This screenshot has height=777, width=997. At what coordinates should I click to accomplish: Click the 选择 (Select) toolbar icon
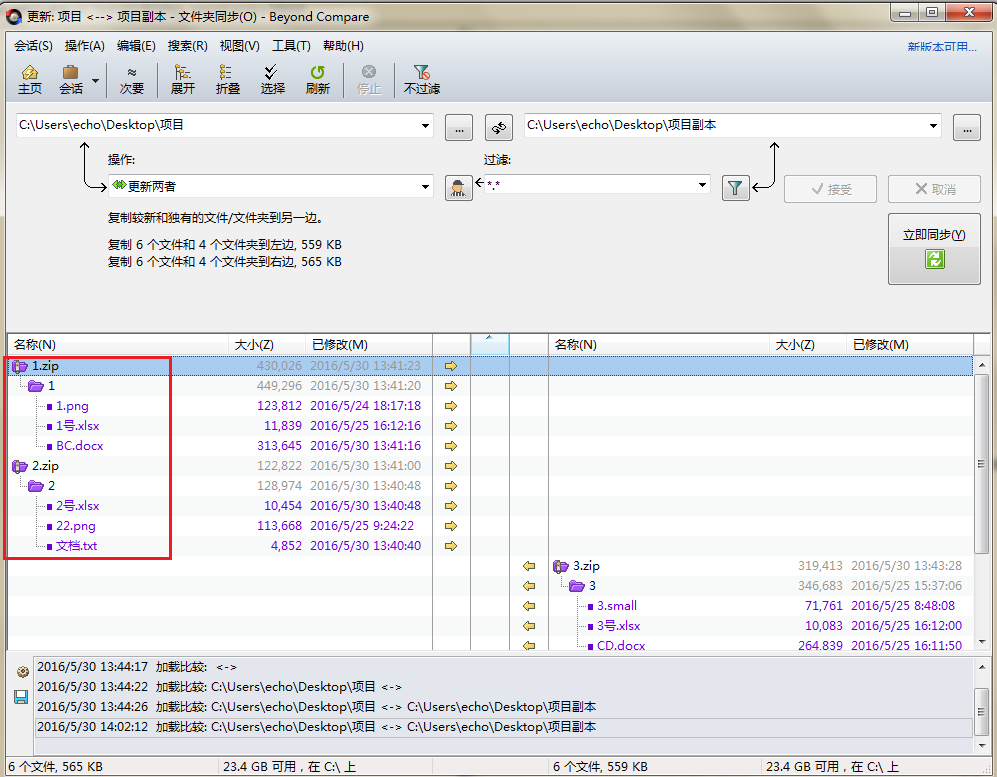tap(272, 79)
